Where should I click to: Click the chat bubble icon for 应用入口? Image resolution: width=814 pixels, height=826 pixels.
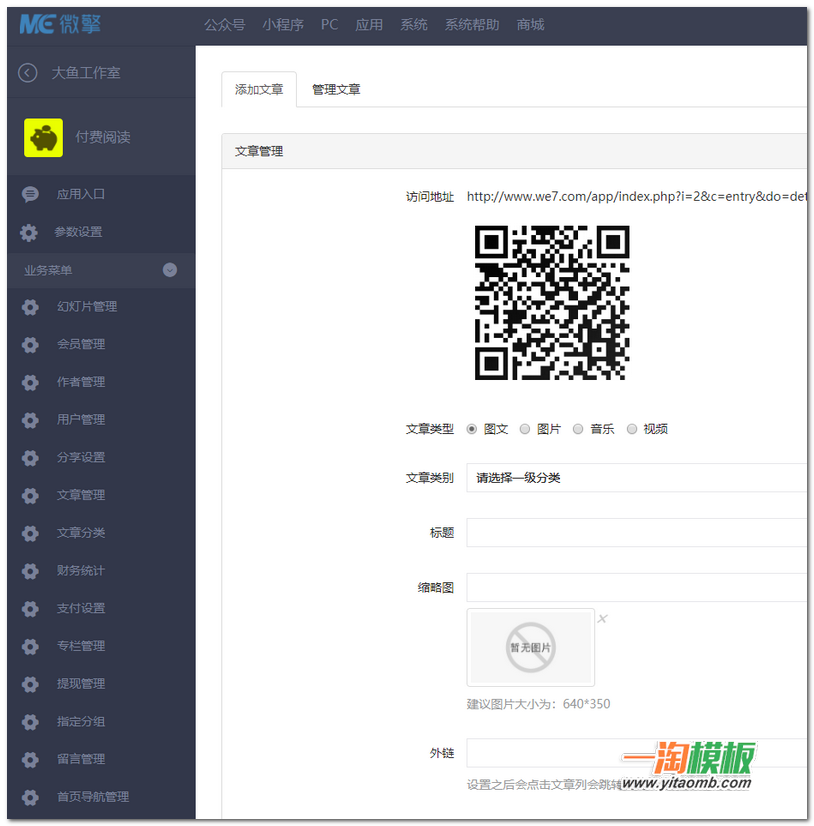click(x=30, y=194)
